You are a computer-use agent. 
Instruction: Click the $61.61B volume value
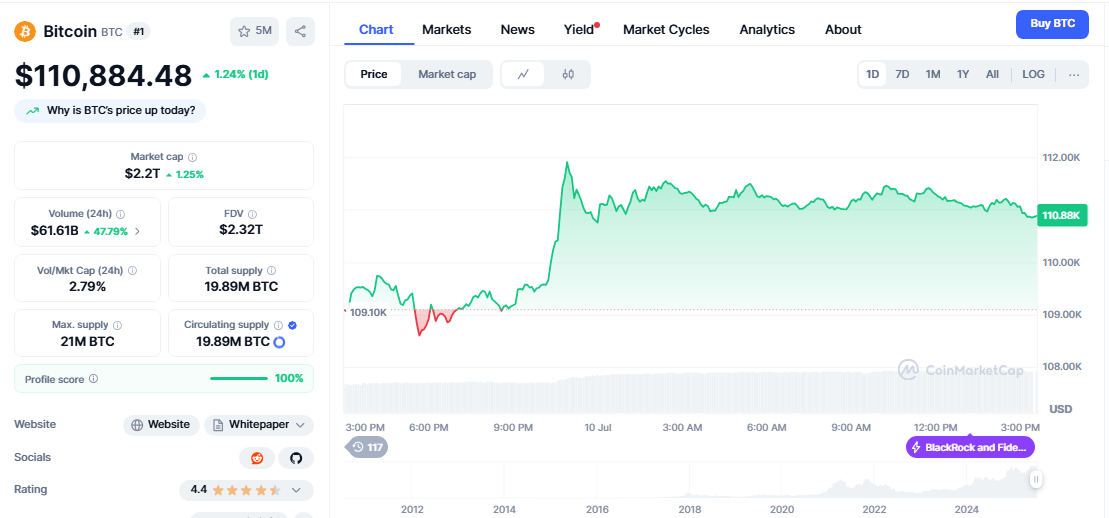(x=54, y=231)
